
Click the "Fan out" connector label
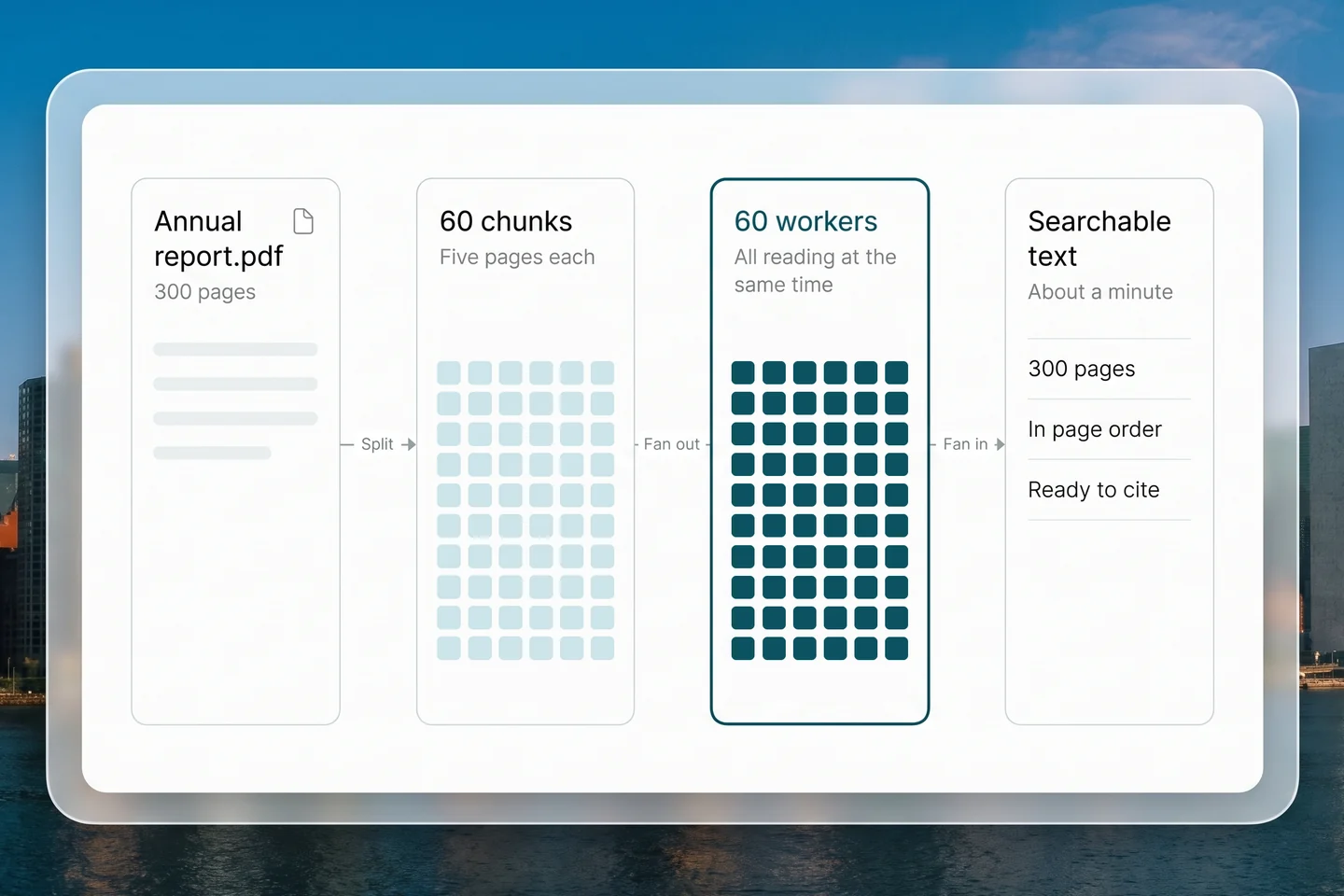[x=671, y=444]
